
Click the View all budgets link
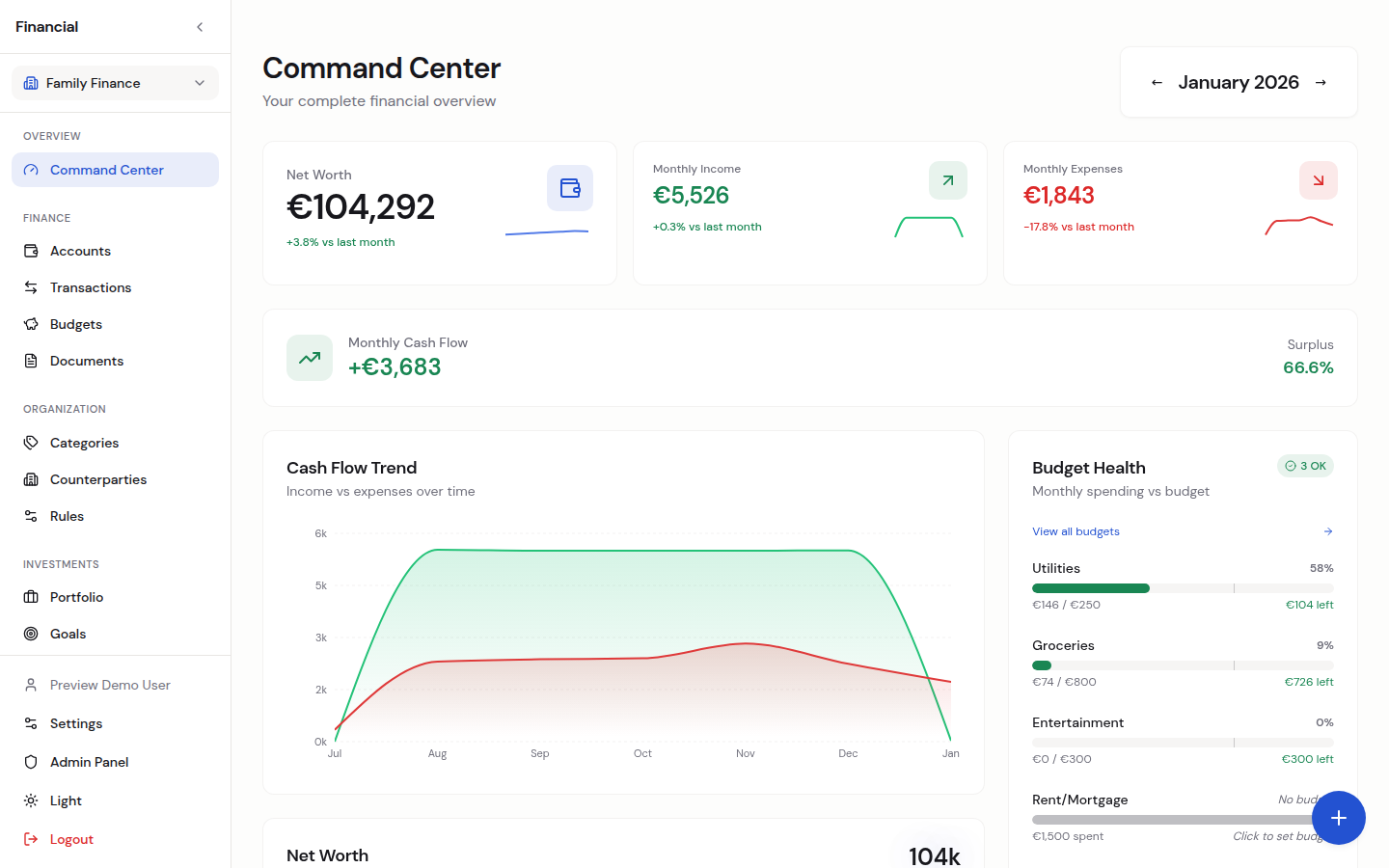click(x=1076, y=531)
